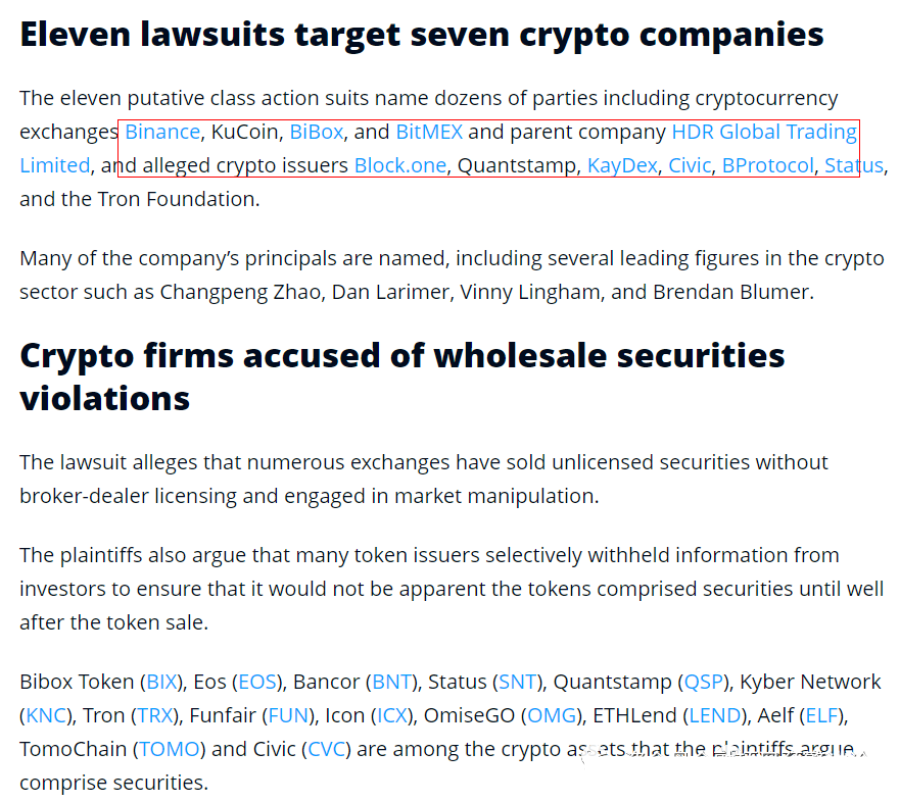Open the CVC ticker link
Viewport: 900px width, 802px height.
327,750
